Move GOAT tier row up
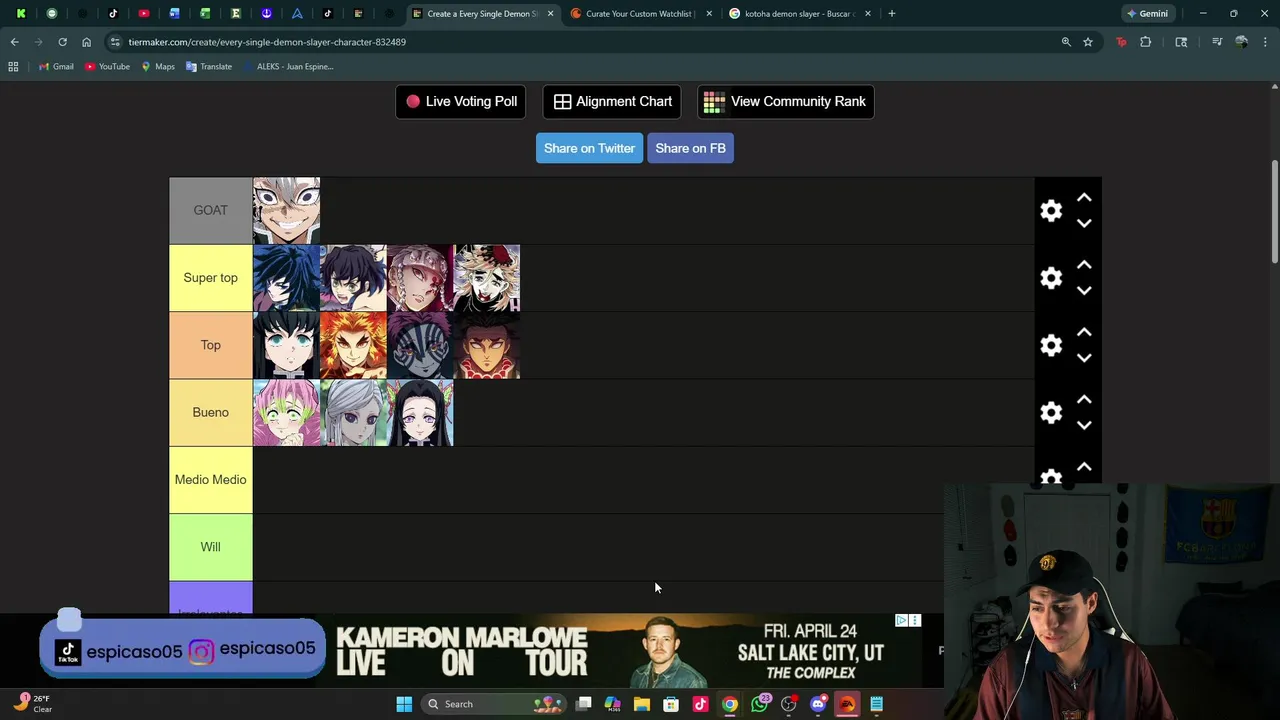The image size is (1280, 720). pyautogui.click(x=1084, y=198)
